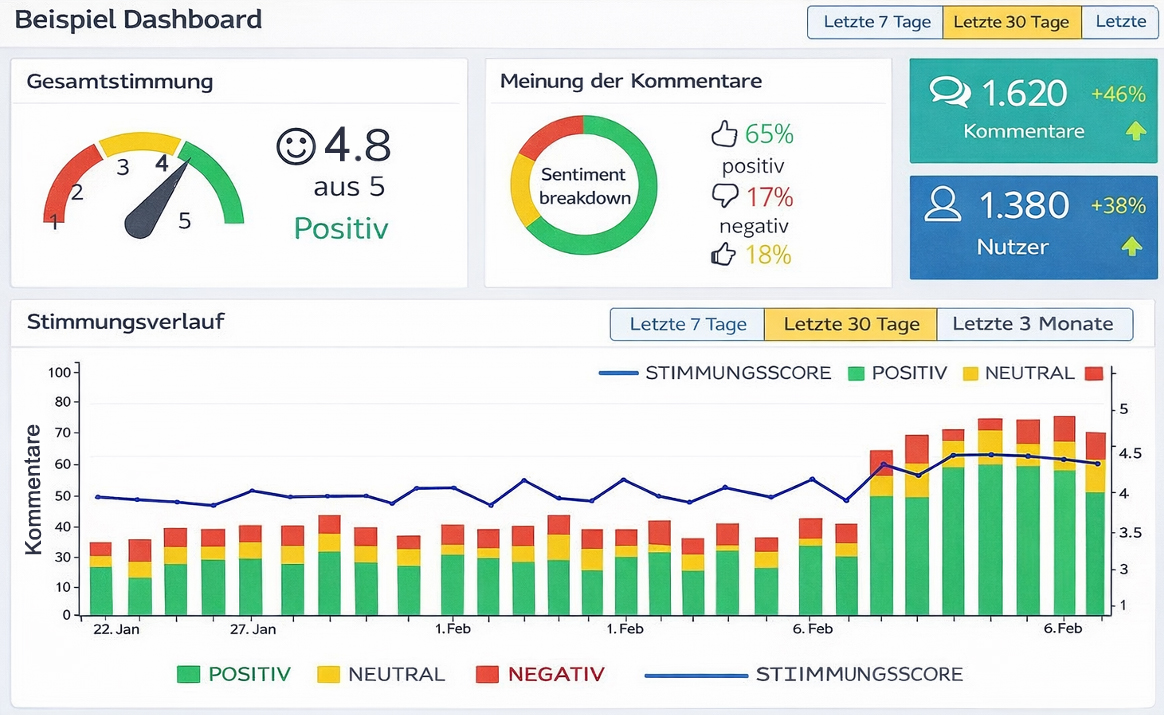Click the chat bubbles icon in Kommentare card

click(x=949, y=93)
